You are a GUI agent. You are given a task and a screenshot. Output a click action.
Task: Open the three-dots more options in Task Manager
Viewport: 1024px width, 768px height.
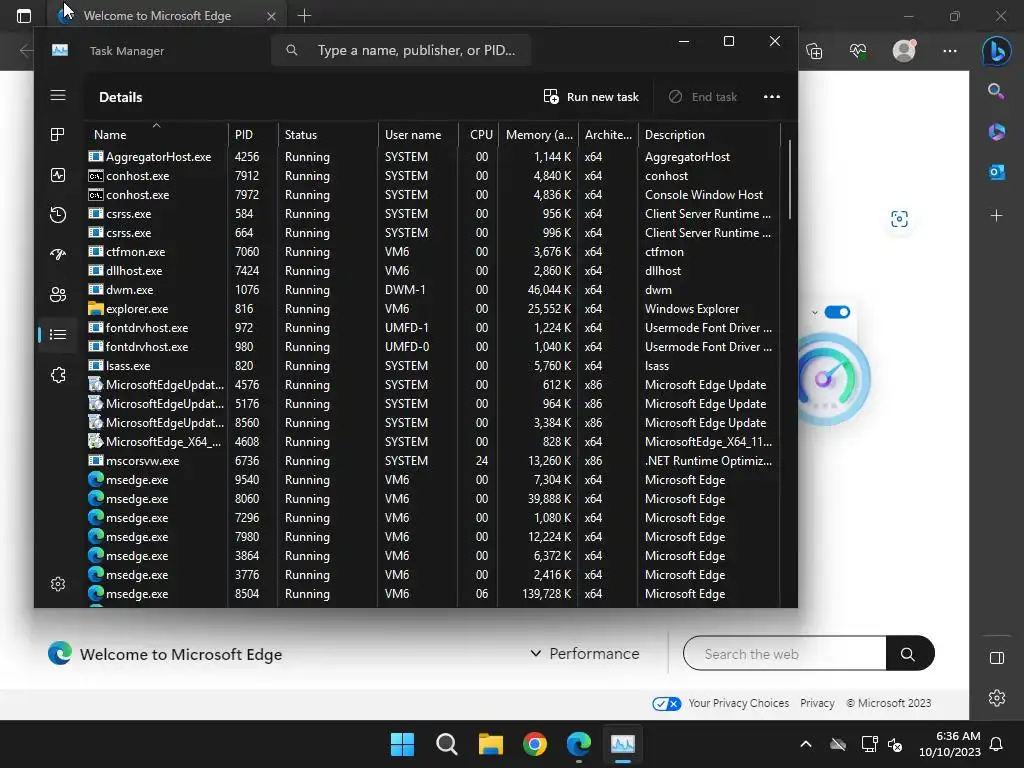[x=771, y=97]
